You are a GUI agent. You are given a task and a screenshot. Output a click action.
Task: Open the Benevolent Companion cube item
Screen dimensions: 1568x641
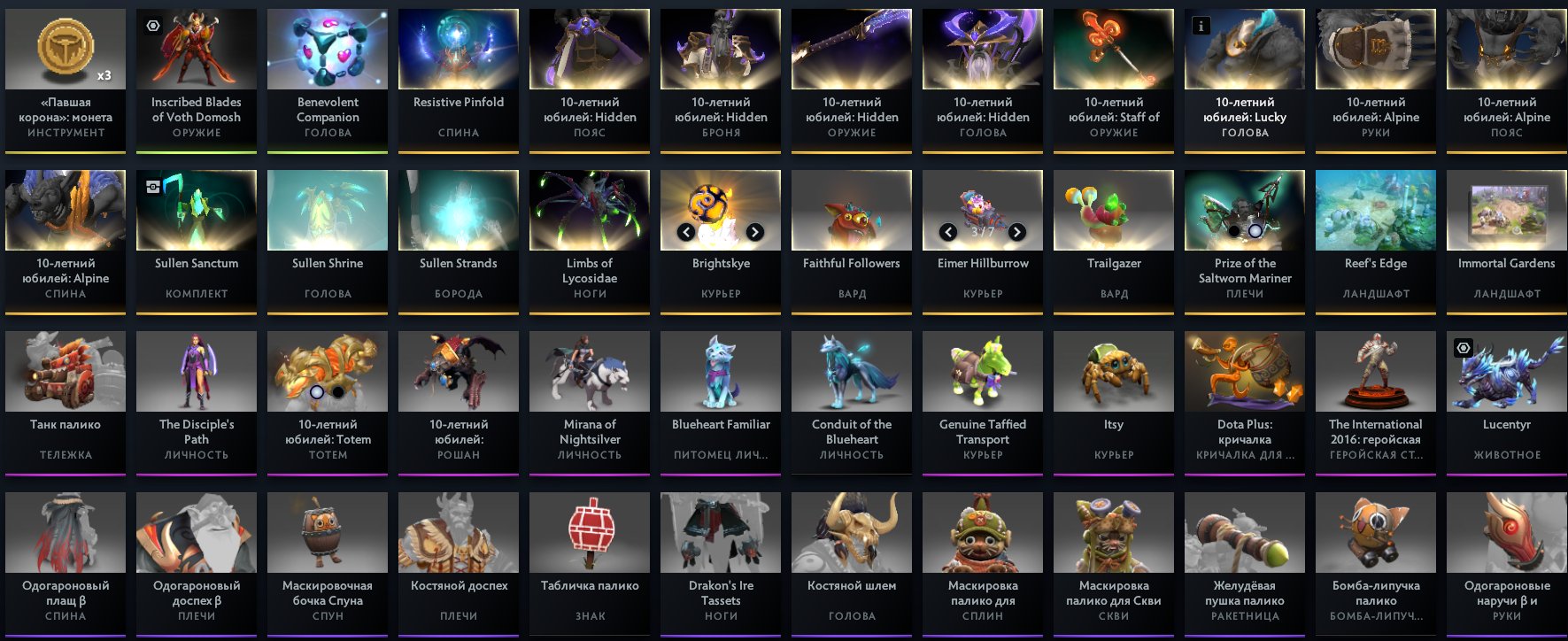[x=328, y=80]
